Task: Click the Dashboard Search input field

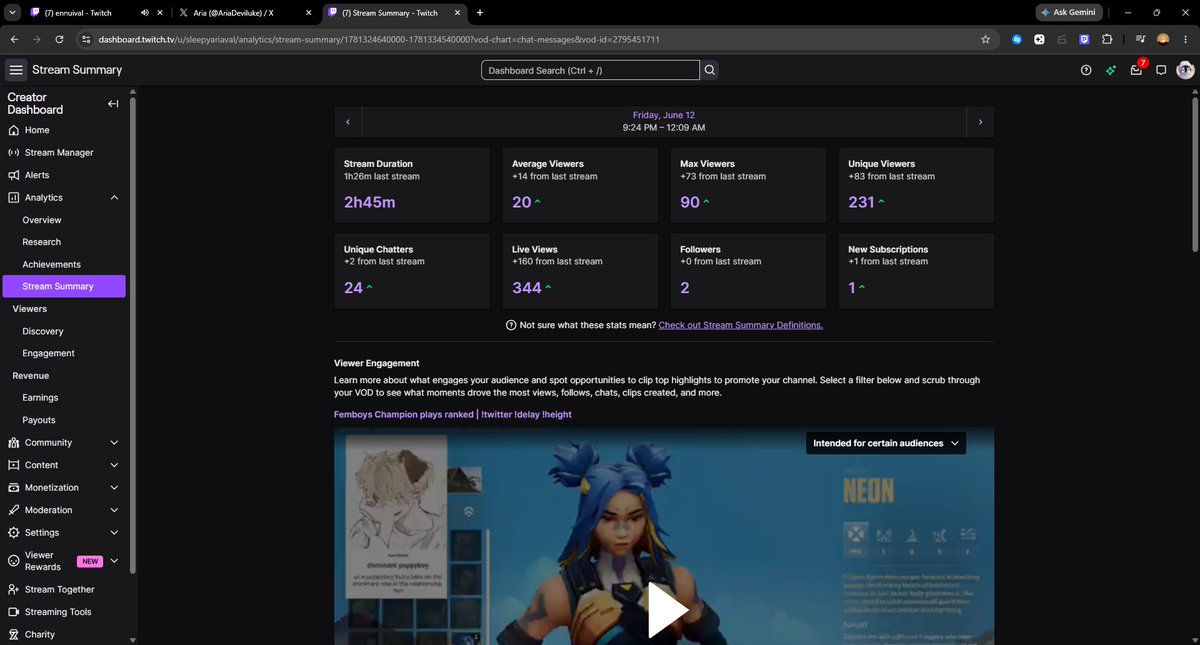Action: pos(590,71)
